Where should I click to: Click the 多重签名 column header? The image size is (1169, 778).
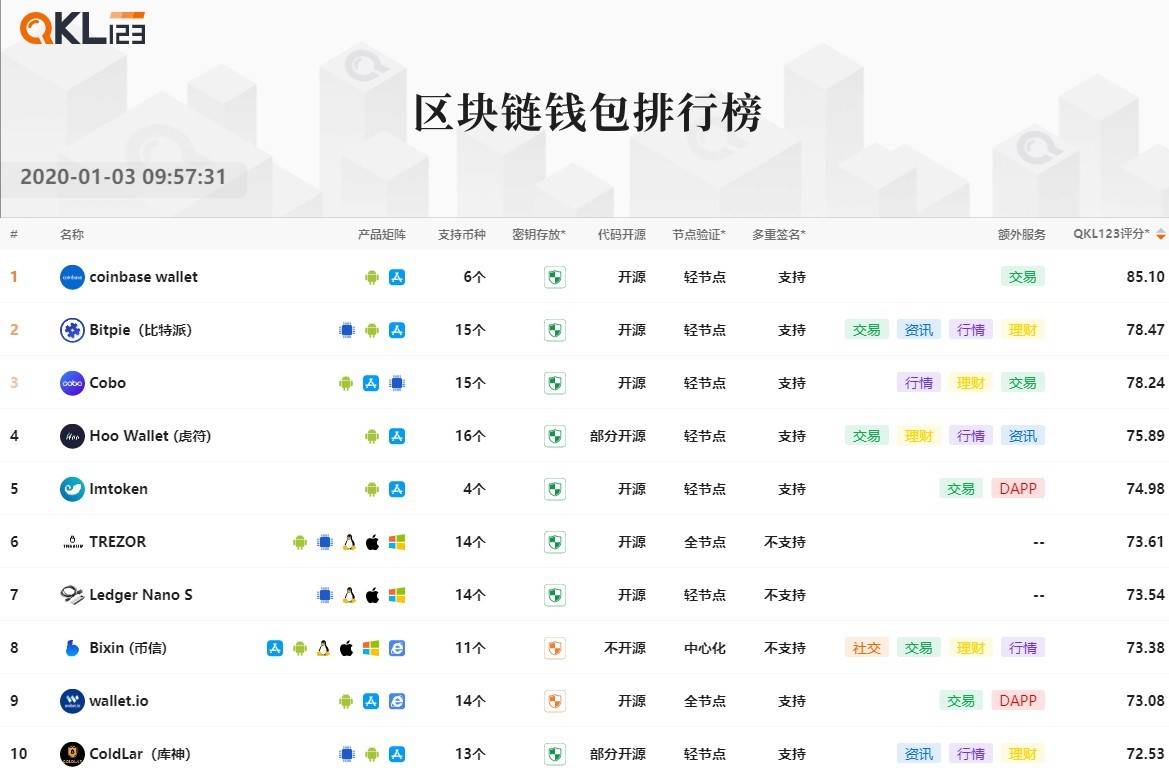click(x=778, y=234)
